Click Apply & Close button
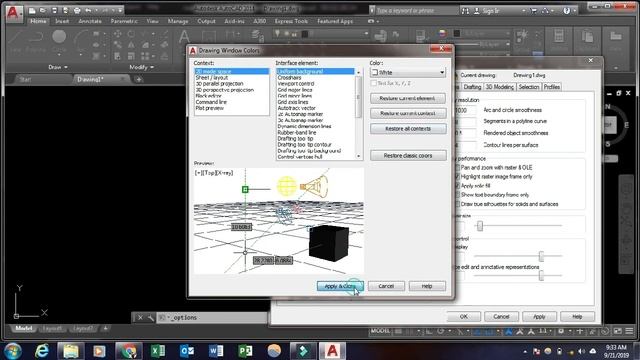640x360 pixels. 340,286
